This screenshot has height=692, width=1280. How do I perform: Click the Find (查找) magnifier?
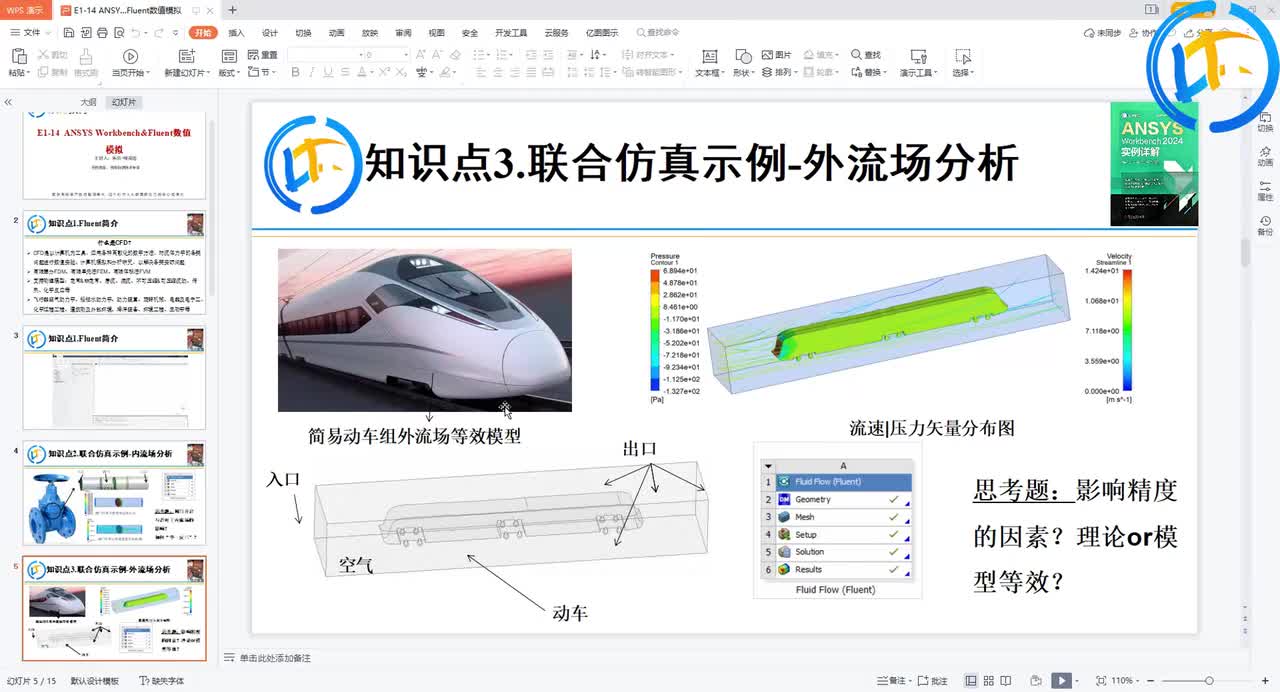[866, 55]
